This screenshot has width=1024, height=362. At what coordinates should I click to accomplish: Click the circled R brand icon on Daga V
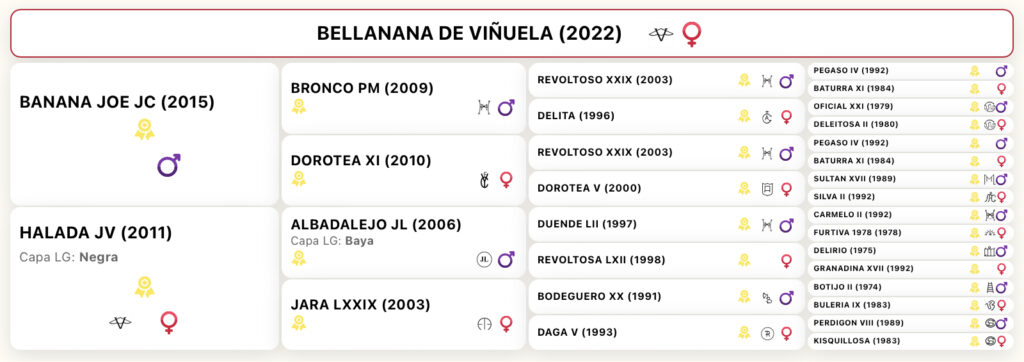coord(767,333)
